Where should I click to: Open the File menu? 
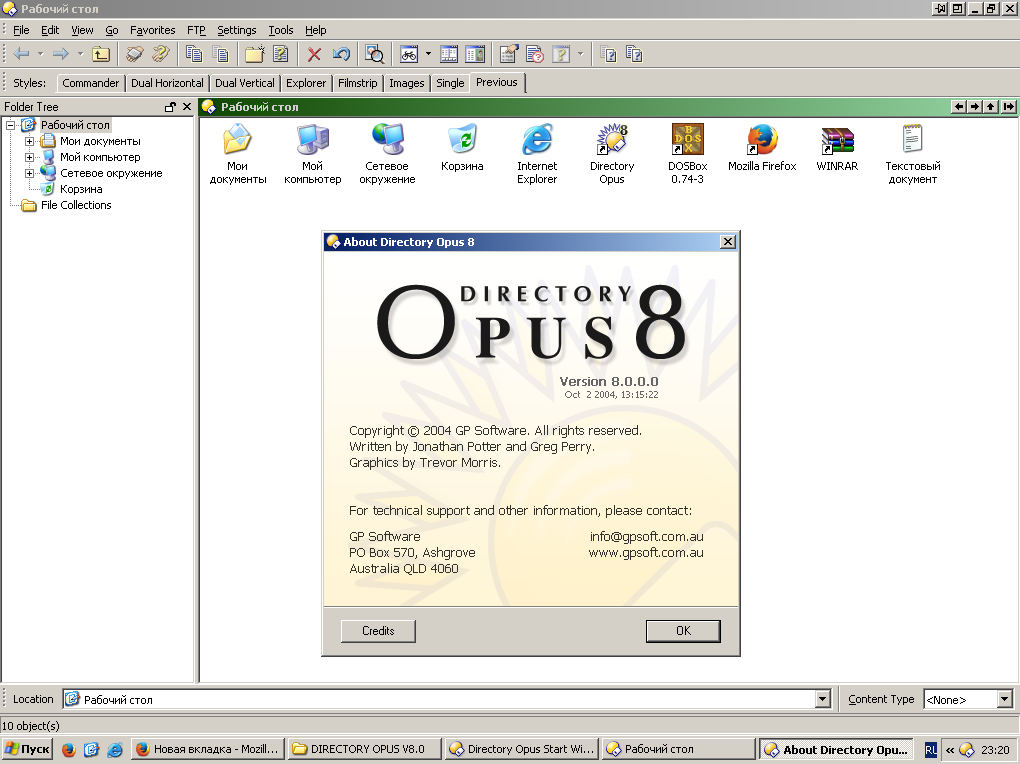click(21, 30)
